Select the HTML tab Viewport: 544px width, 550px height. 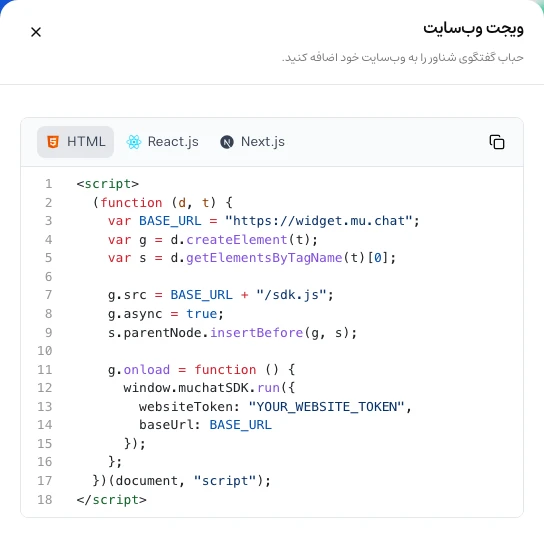click(75, 142)
